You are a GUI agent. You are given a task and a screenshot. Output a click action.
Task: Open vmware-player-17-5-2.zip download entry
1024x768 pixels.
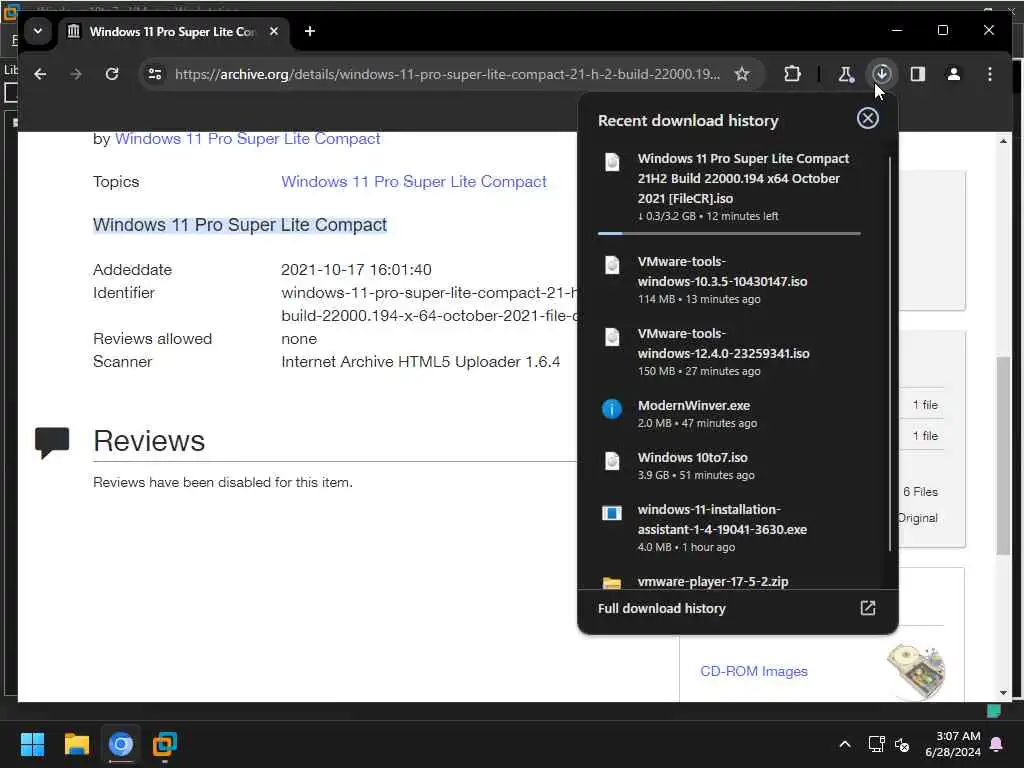730,581
